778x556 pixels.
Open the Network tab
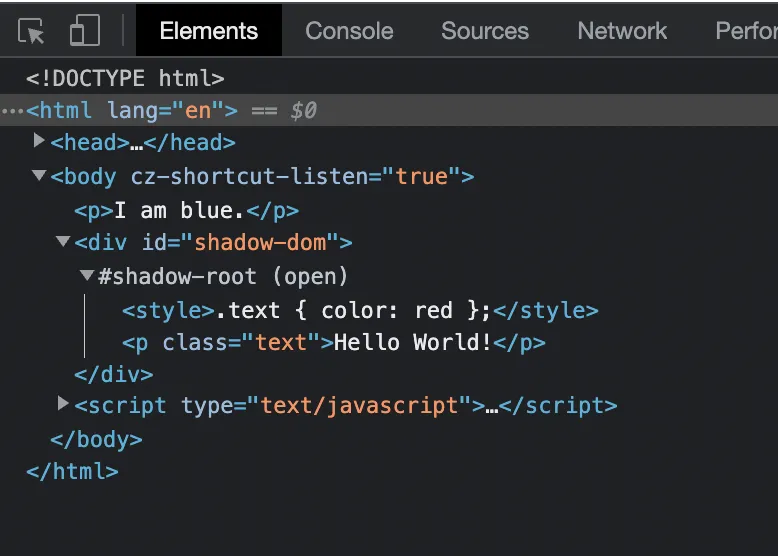[622, 31]
